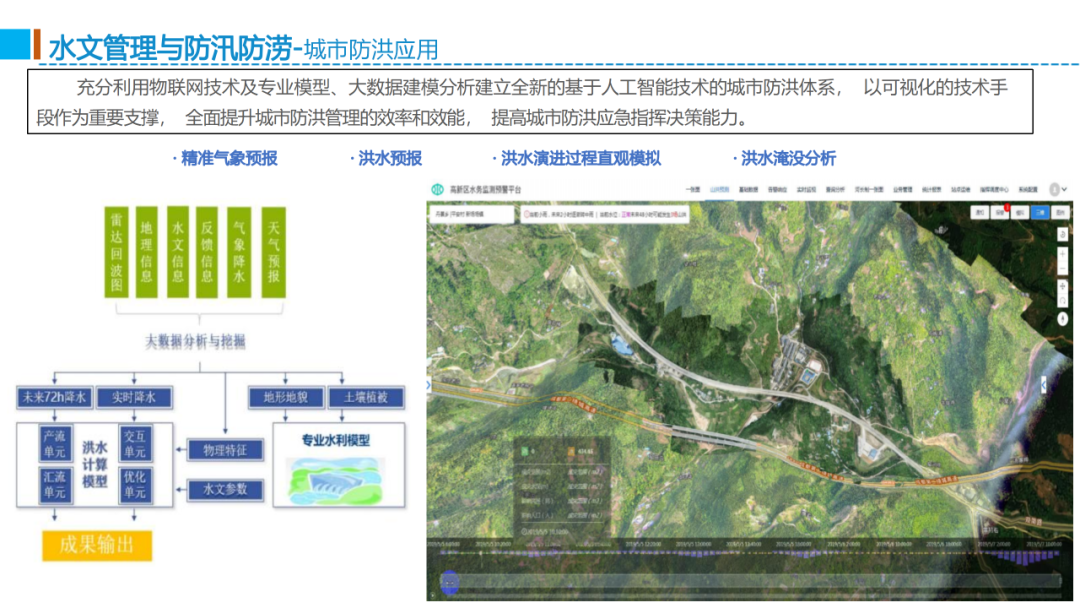Click the 土壤植被 box
The height and width of the screenshot is (608, 1080).
pos(366,397)
